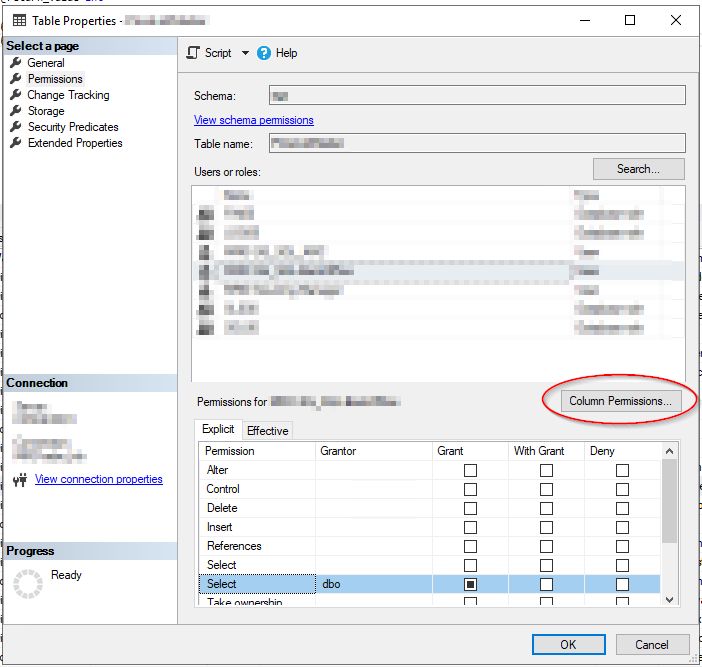The height and width of the screenshot is (667, 702).
Task: Open the Storage page
Action: coord(46,111)
